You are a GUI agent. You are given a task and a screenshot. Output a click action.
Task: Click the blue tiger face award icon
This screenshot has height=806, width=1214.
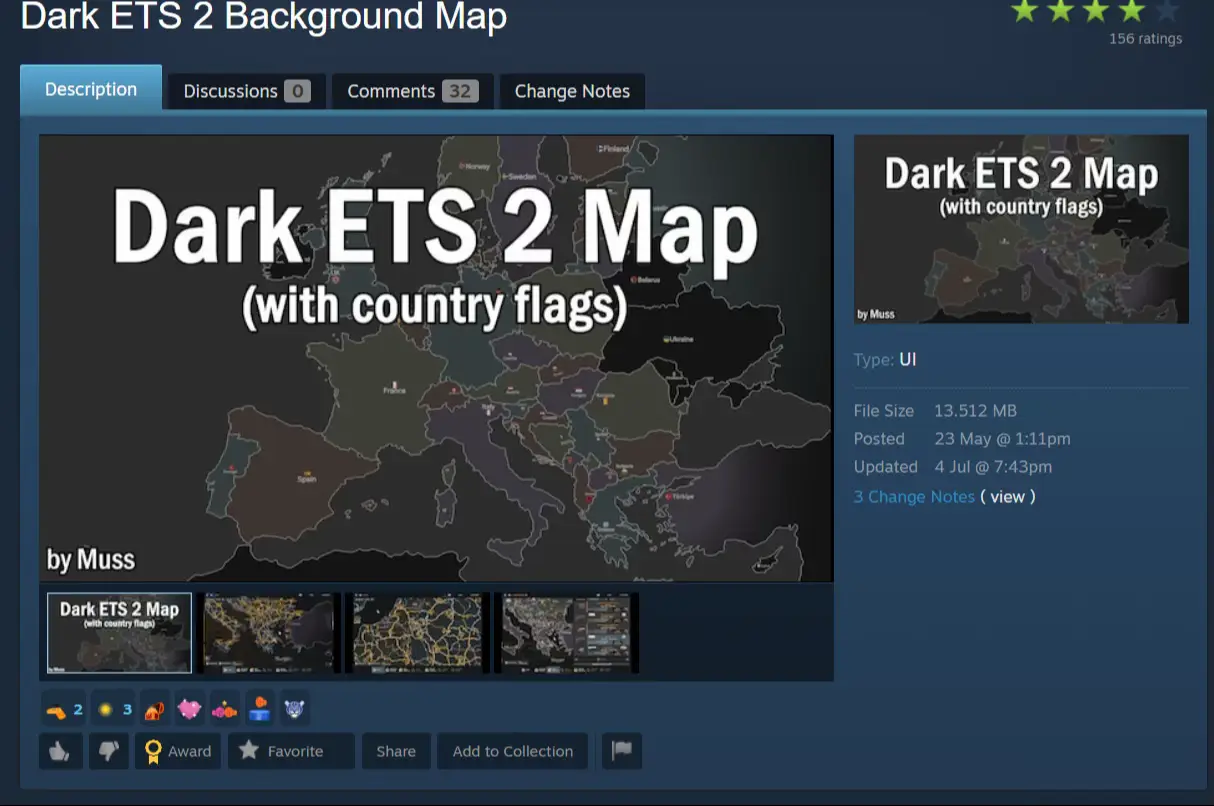294,710
